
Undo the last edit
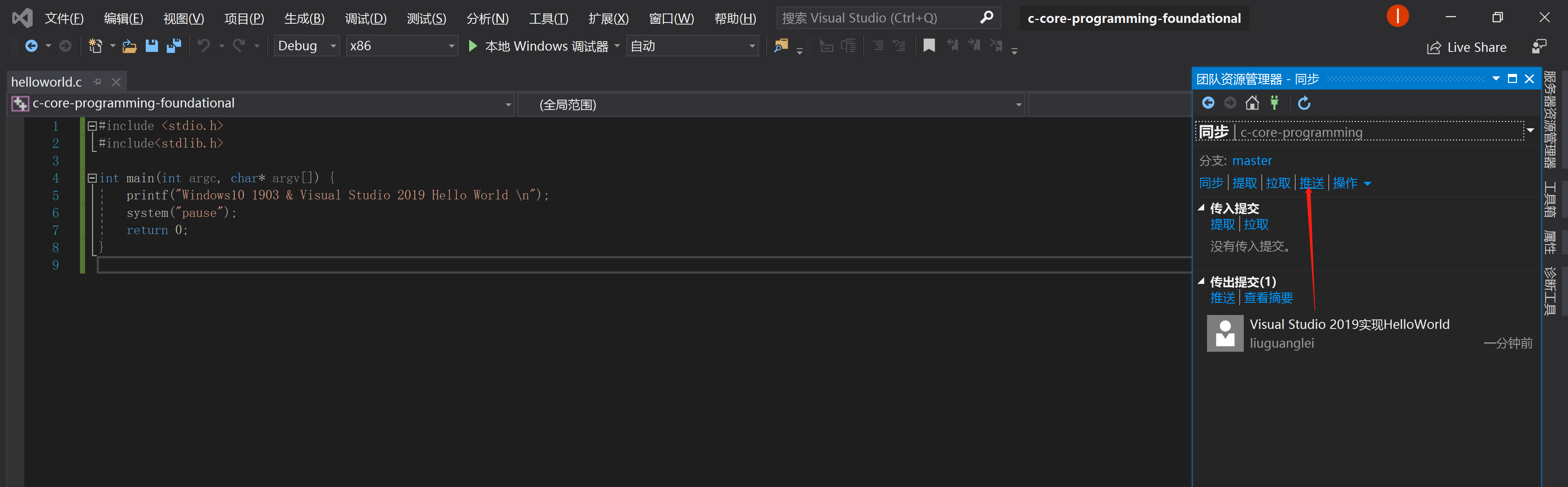pyautogui.click(x=205, y=46)
